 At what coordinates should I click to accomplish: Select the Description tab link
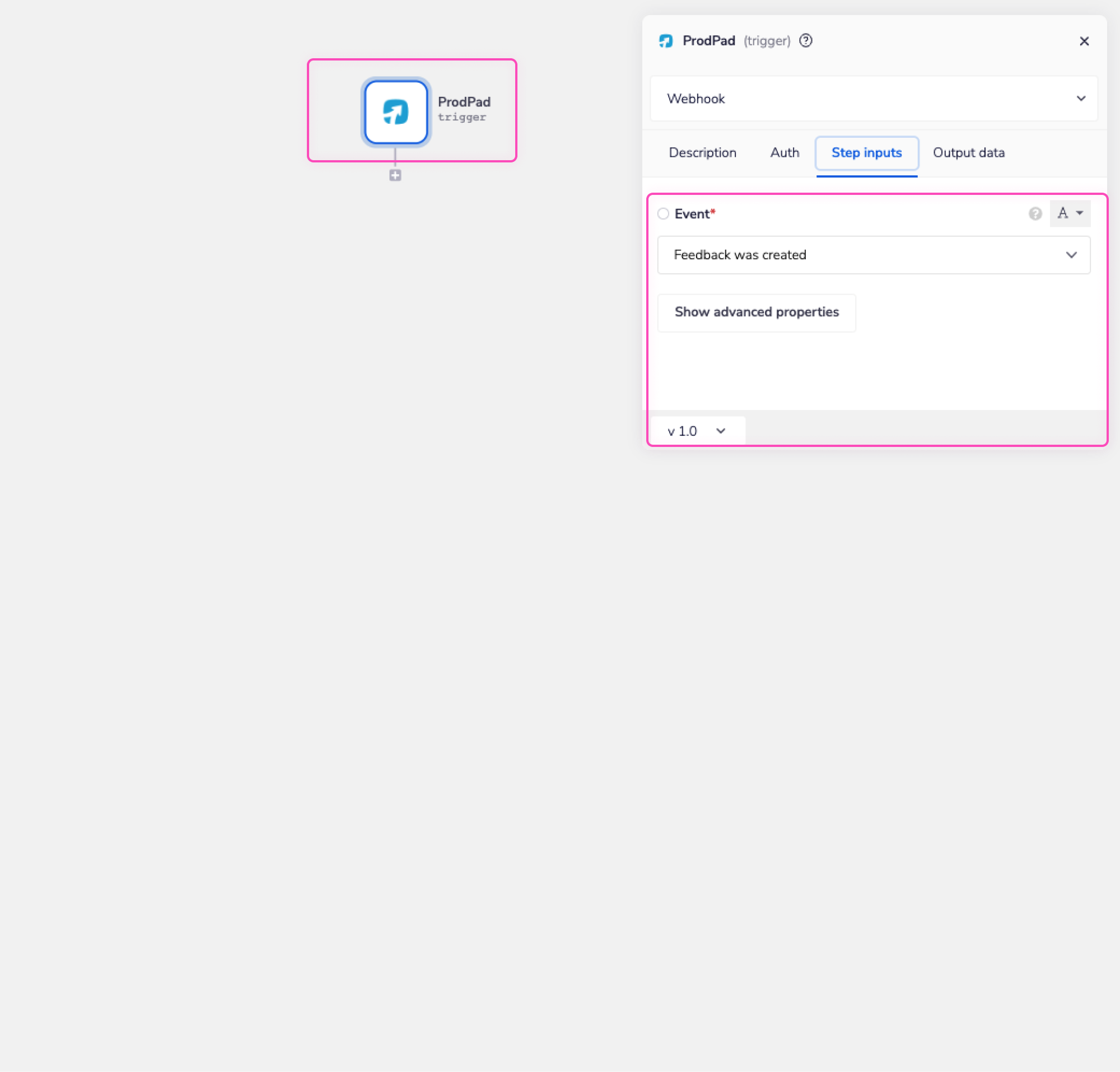(x=702, y=152)
